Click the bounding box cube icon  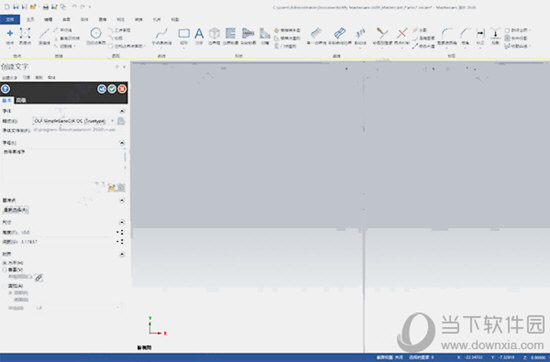click(214, 35)
